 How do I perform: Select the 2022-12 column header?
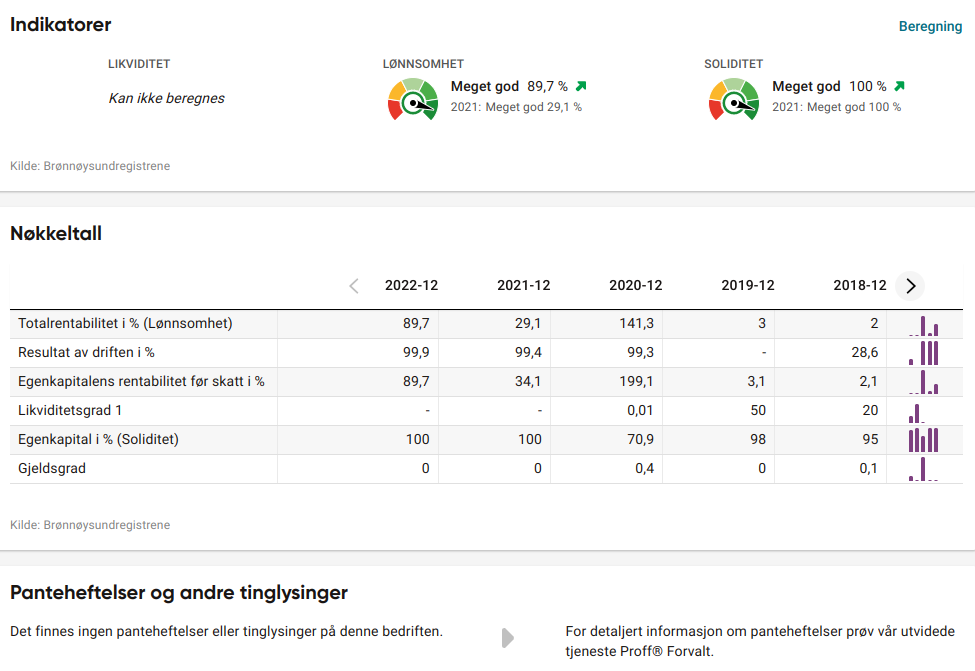[x=411, y=286]
